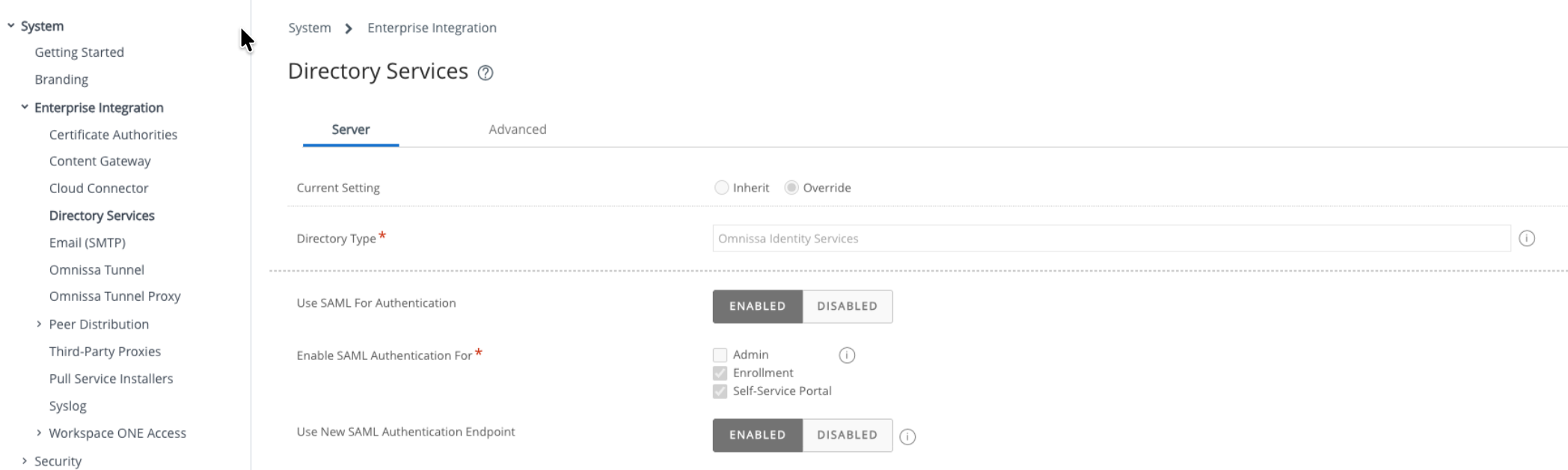
Task: Select the Override radio button
Action: (792, 188)
